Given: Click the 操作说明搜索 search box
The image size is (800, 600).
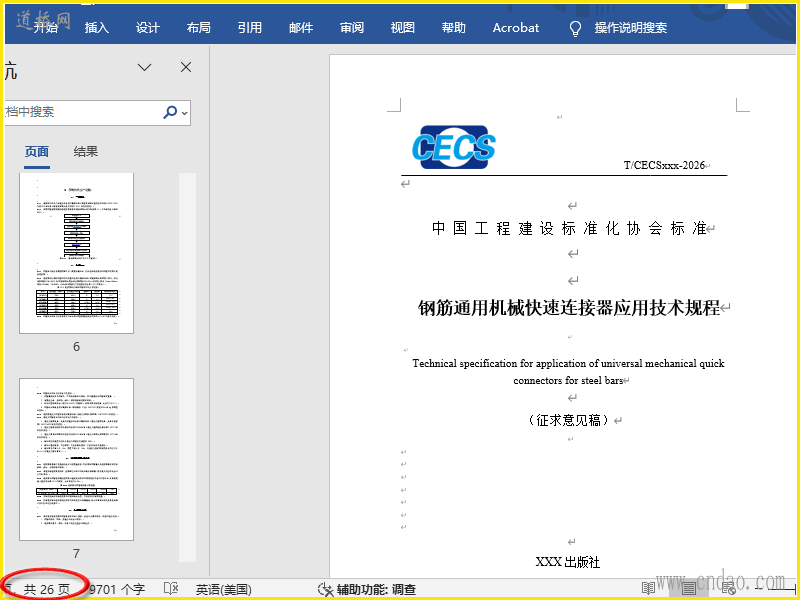Looking at the screenshot, I should [x=631, y=28].
